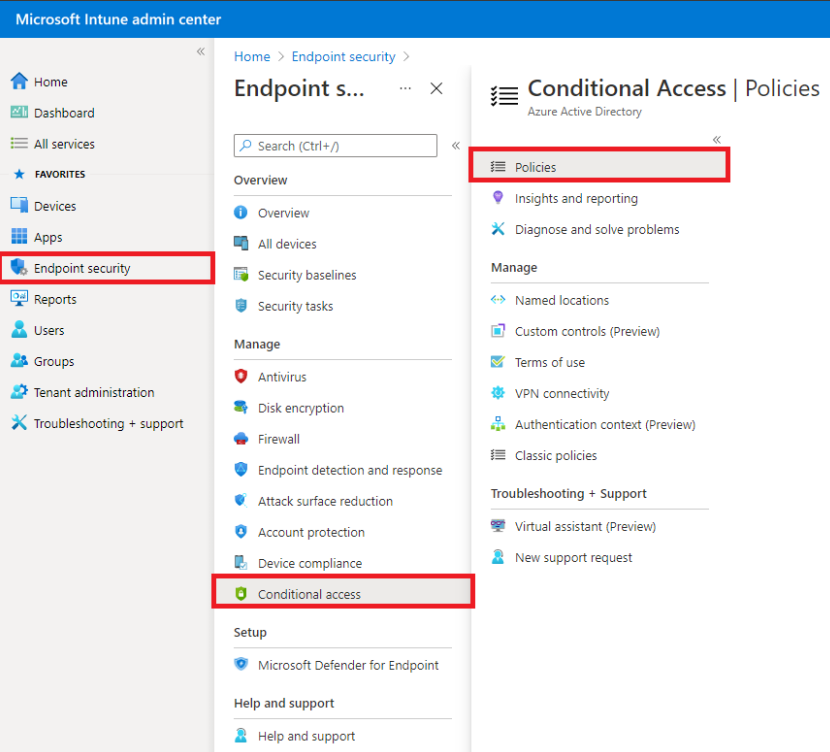Open Disk encryption via its key icon

(x=242, y=407)
